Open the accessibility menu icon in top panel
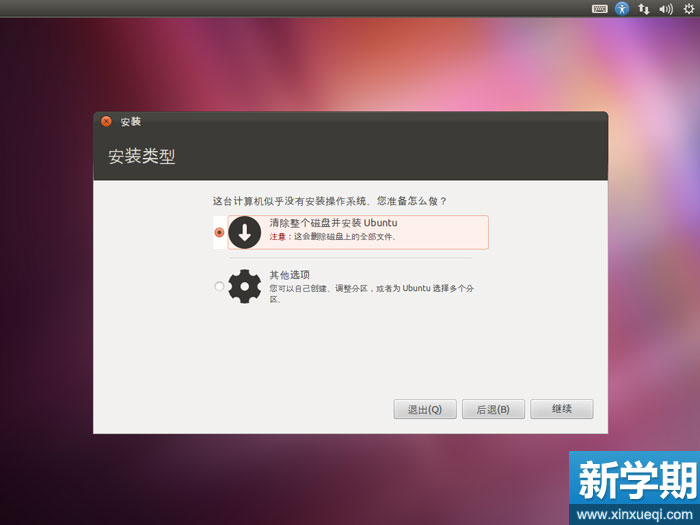700x525 pixels. [x=622, y=8]
